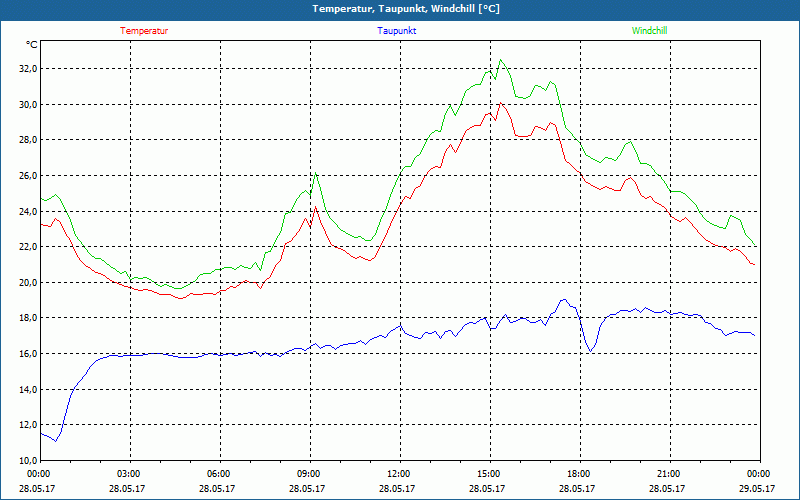Click the '26,0' y-axis value

[x=29, y=176]
